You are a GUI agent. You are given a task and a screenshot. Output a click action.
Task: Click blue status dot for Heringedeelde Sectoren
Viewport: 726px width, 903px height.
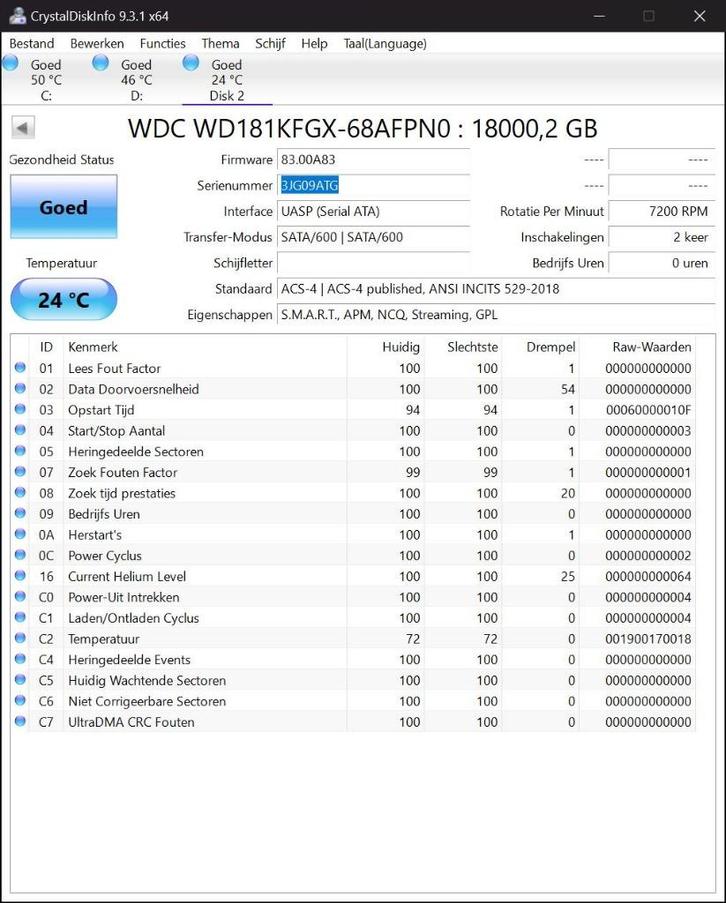(20, 450)
